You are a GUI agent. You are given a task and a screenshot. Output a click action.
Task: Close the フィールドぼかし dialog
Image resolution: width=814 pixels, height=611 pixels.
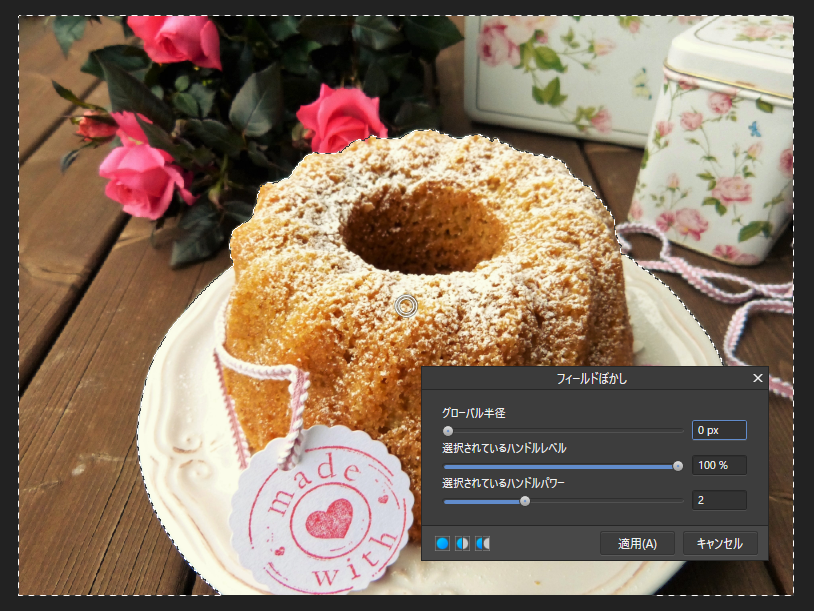tap(757, 378)
